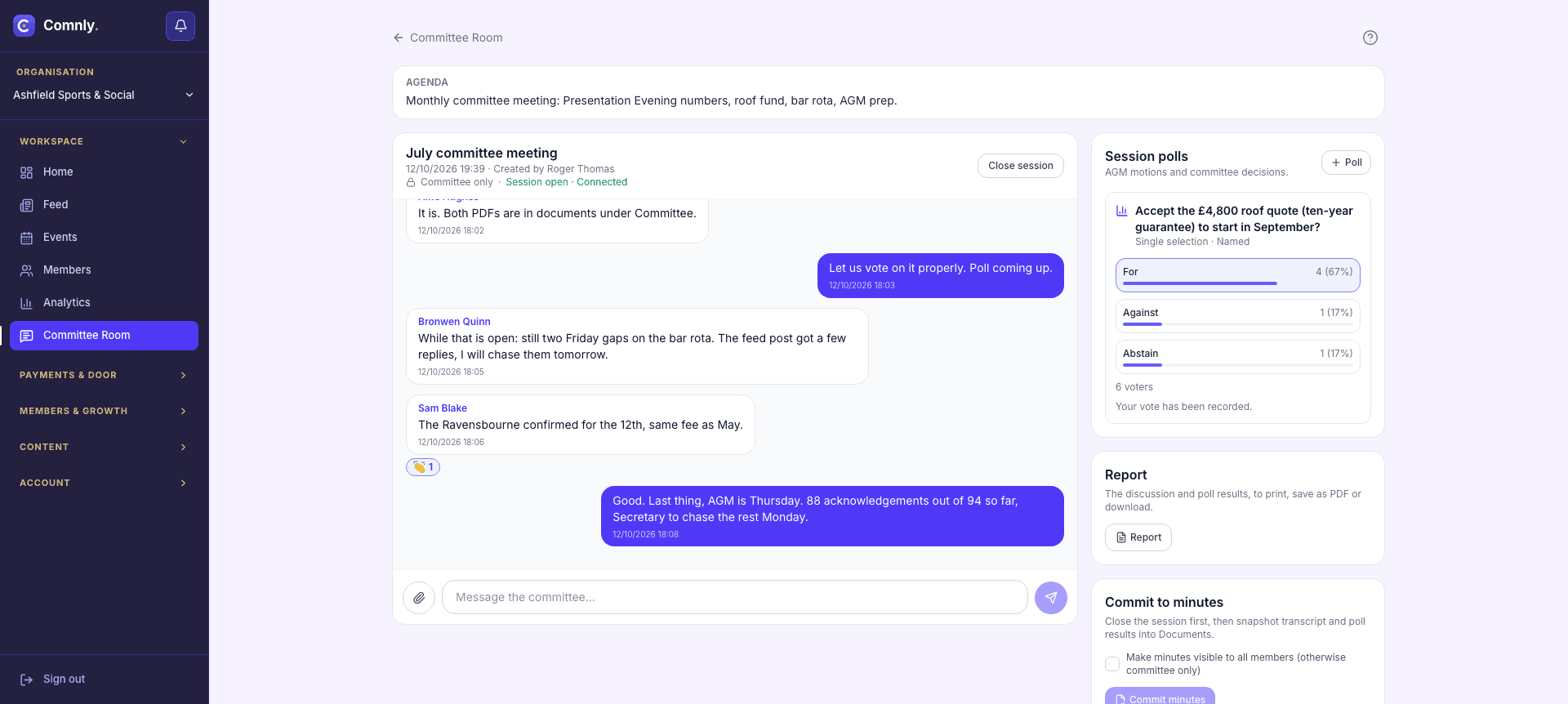
Task: Open the Ashfield Sports & Social organisation dropdown
Action: (x=105, y=95)
